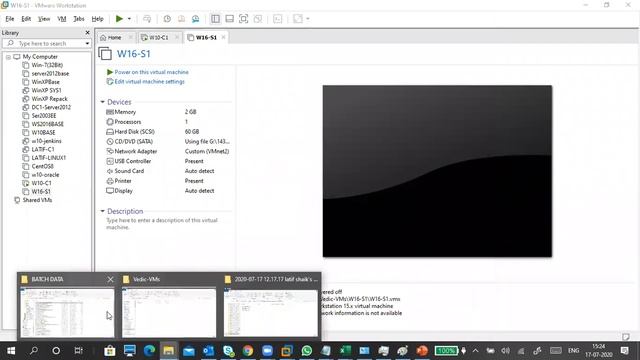
Task: Select WinXPBase in the library
Action: coord(41,82)
